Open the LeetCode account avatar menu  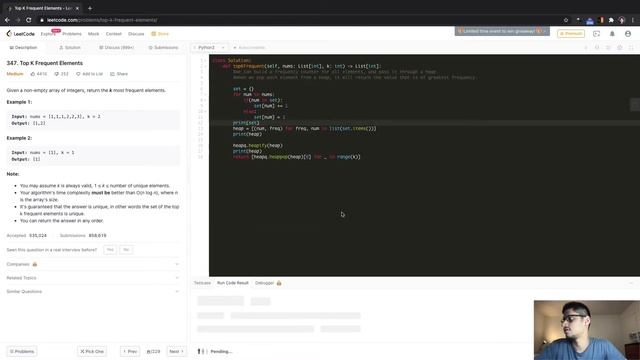click(628, 34)
